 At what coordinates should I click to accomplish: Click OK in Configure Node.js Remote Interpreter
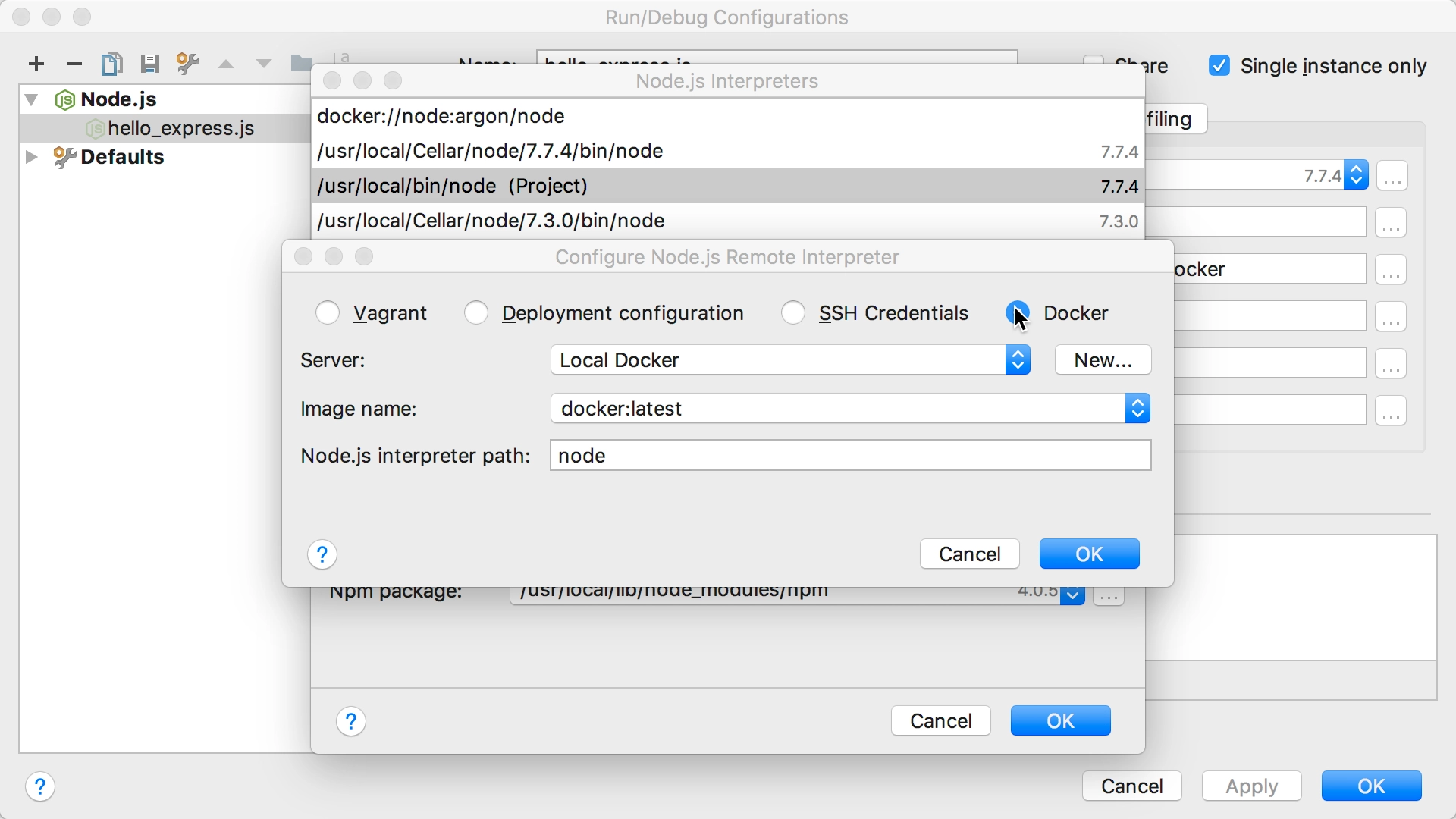(1089, 554)
